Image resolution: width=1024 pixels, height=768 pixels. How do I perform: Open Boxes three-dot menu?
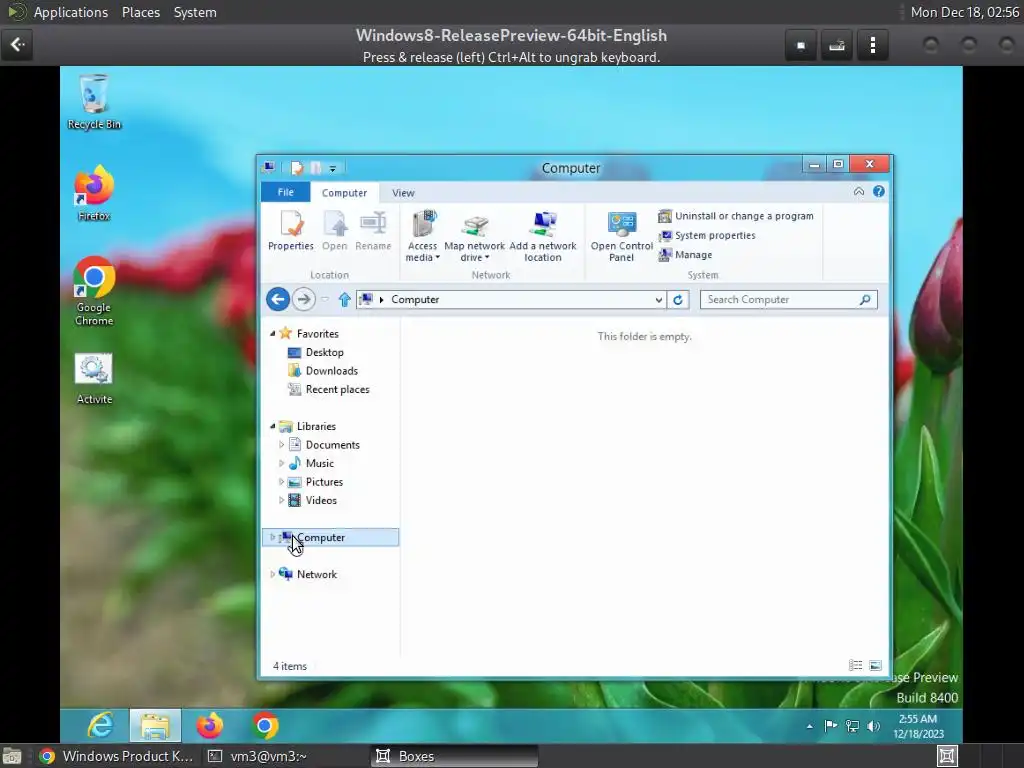[872, 45]
